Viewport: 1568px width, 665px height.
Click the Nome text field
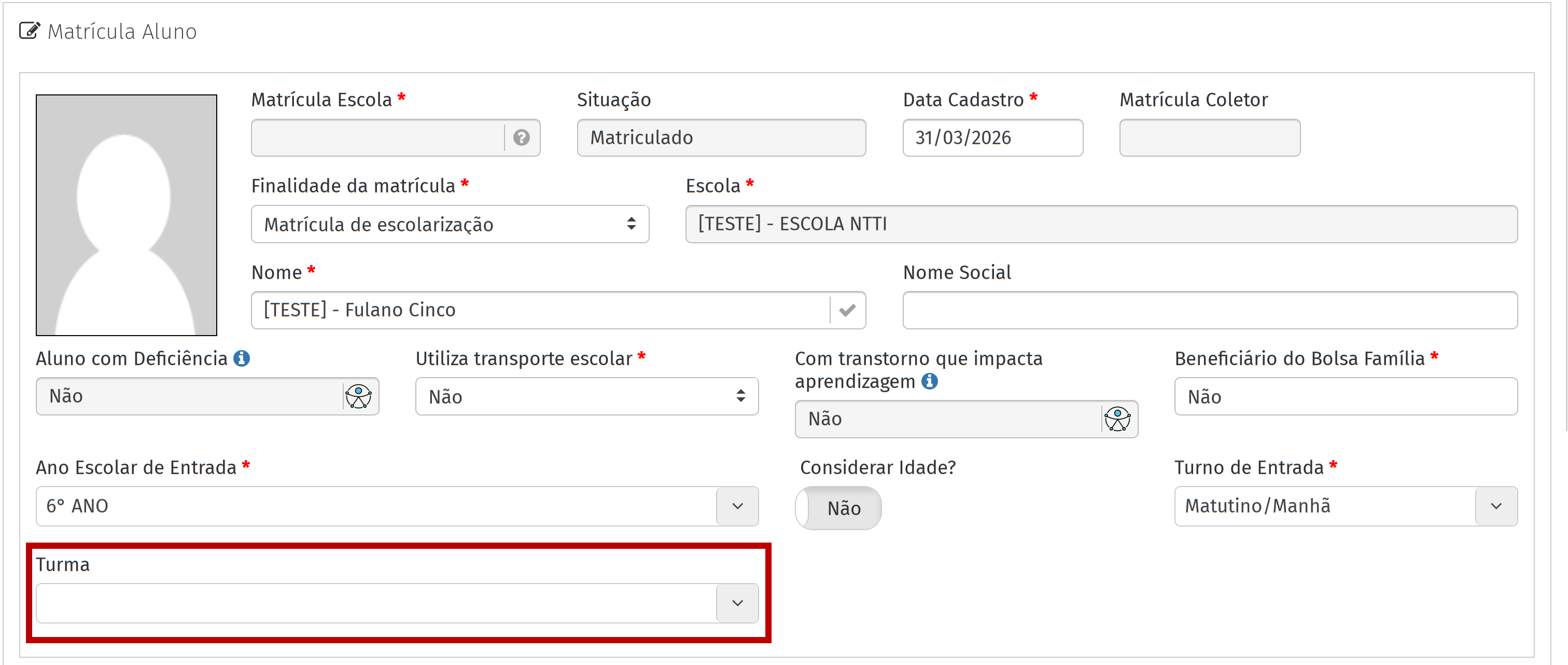click(x=539, y=311)
